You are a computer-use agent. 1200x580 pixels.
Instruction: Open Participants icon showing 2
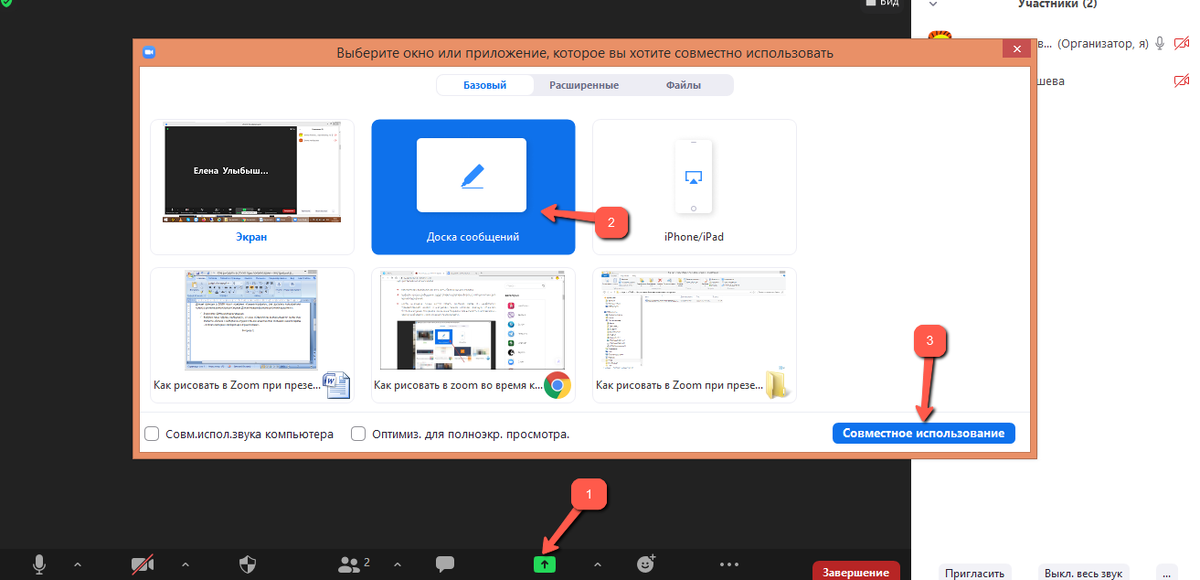(354, 564)
